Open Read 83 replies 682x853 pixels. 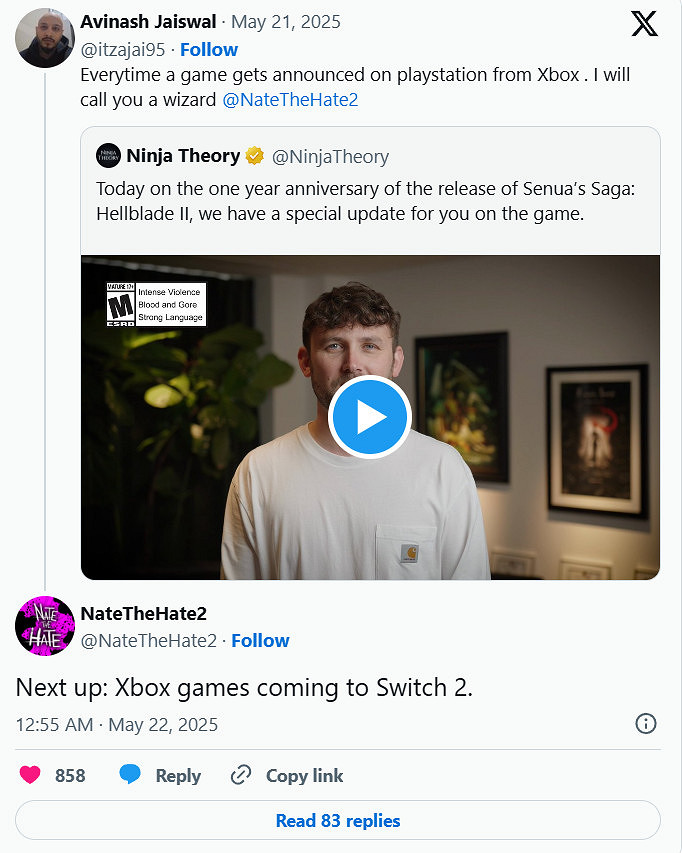coord(337,820)
